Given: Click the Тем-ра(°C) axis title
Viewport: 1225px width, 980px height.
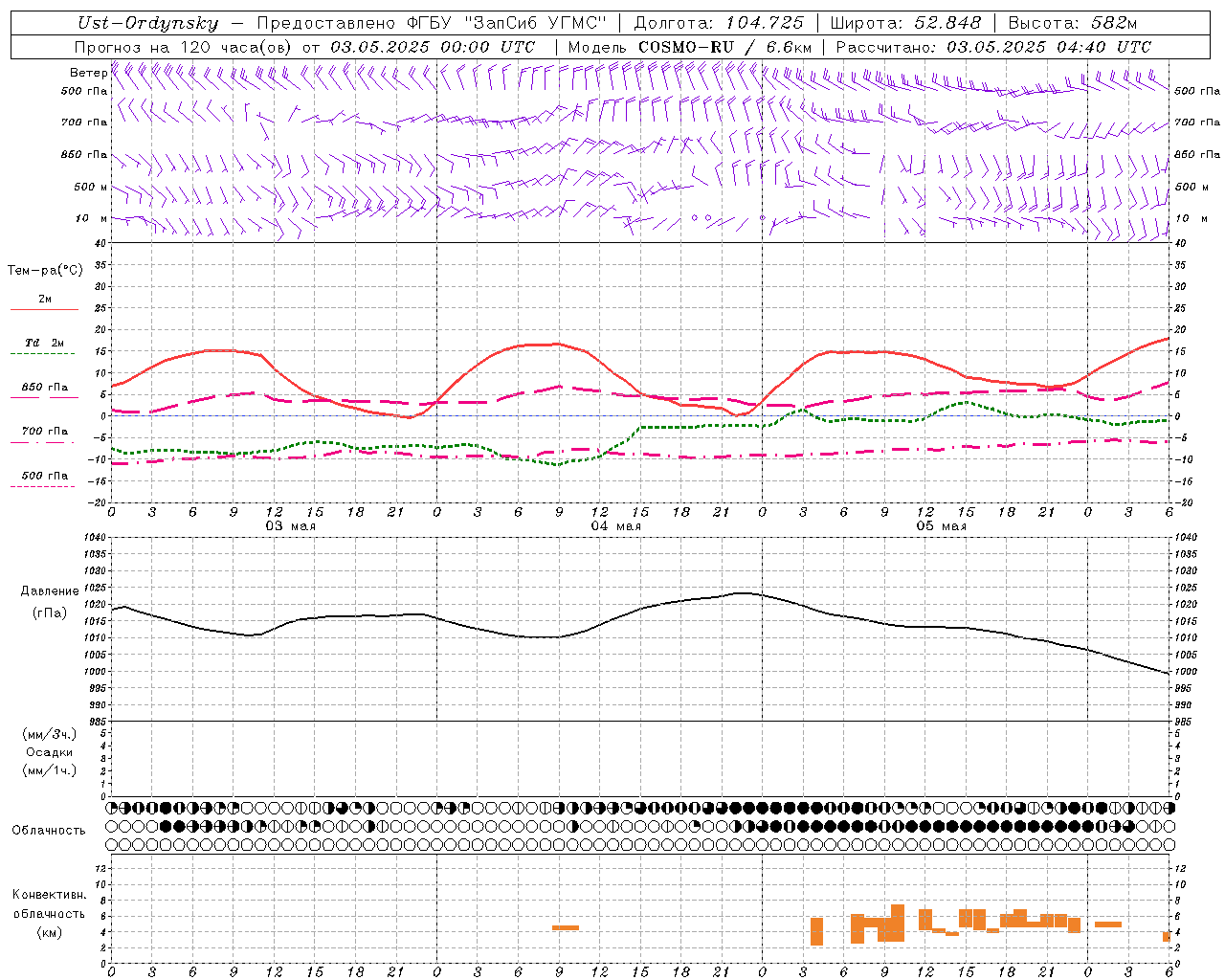Looking at the screenshot, I should 45,271.
